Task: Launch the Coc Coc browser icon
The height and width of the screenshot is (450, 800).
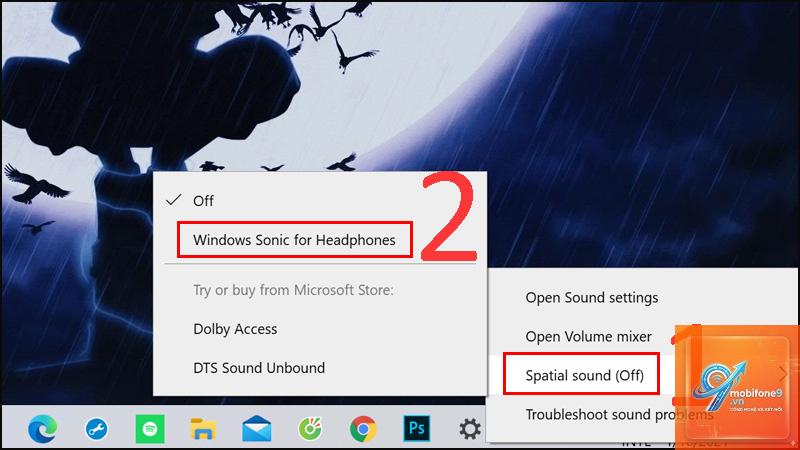Action: pyautogui.click(x=310, y=429)
